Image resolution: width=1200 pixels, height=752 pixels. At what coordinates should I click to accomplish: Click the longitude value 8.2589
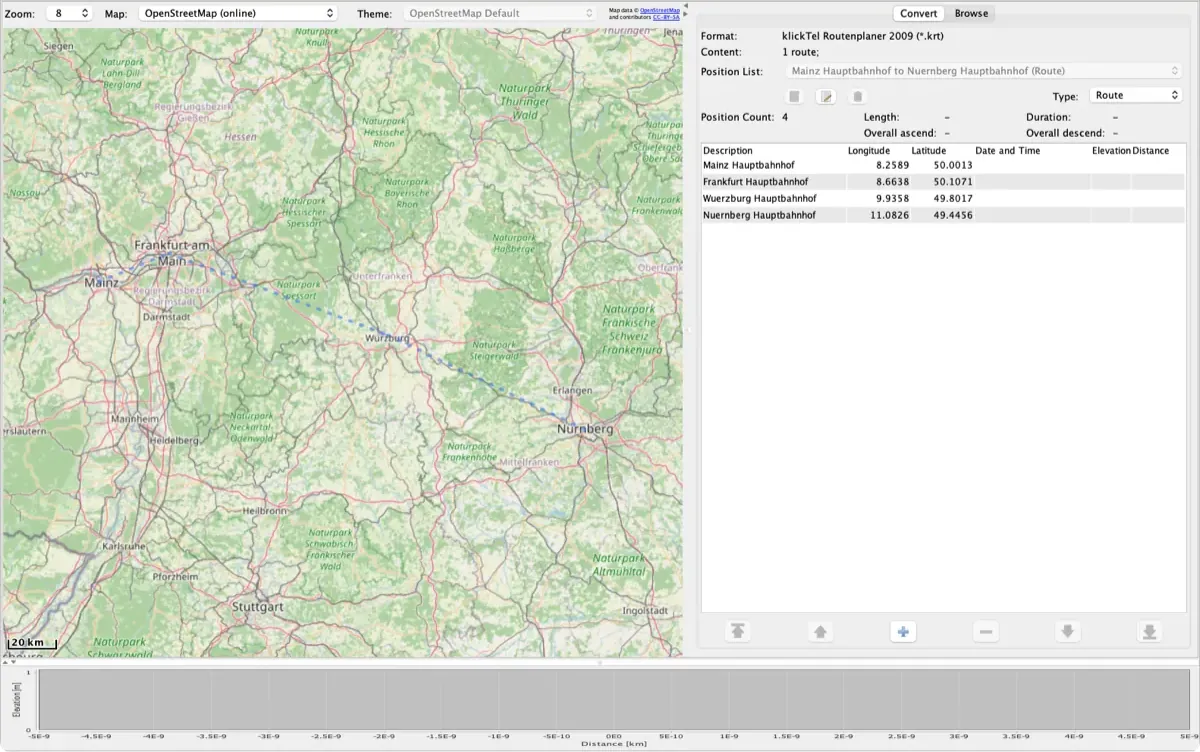point(892,164)
